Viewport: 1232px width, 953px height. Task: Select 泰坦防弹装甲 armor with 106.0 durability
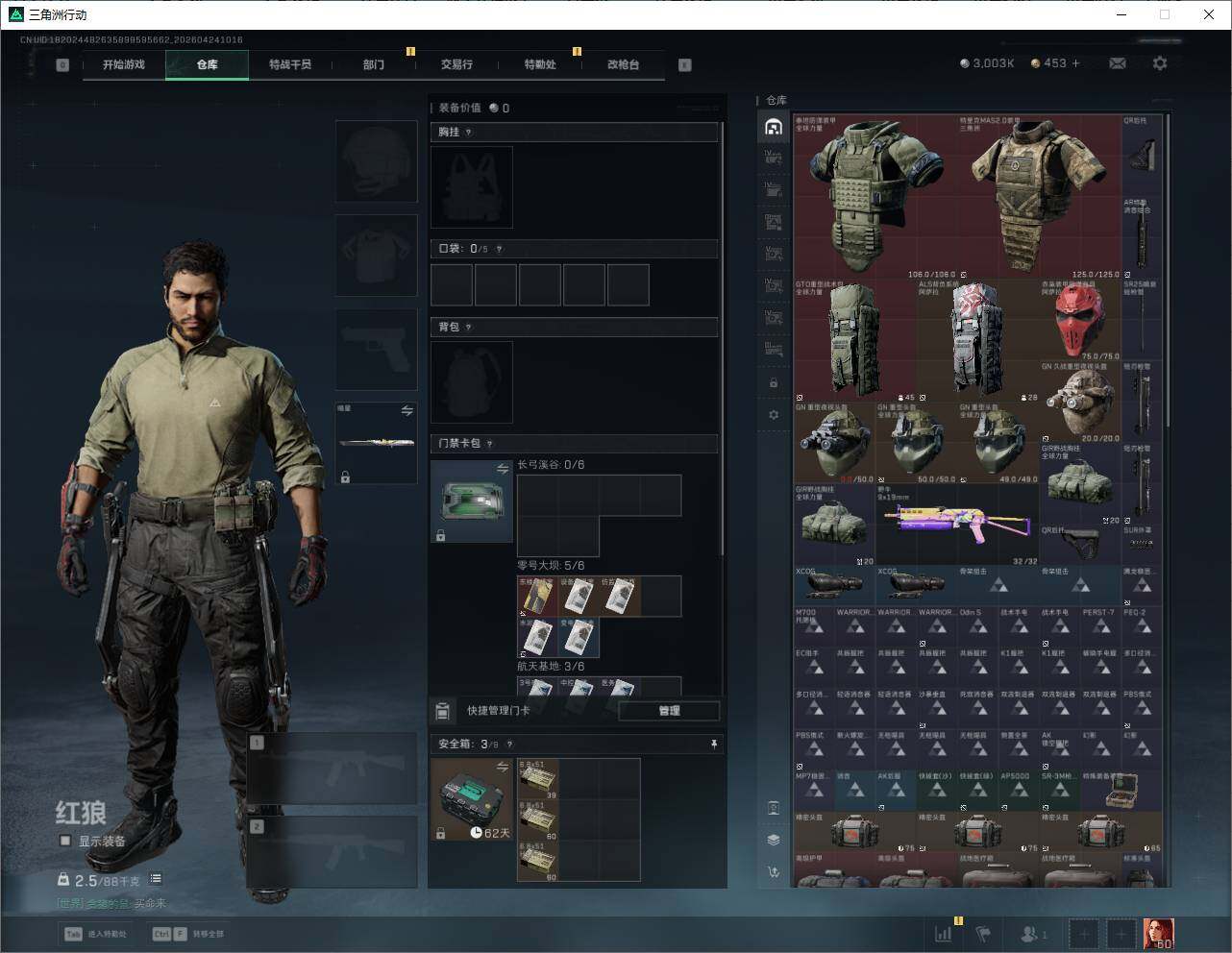(875, 197)
